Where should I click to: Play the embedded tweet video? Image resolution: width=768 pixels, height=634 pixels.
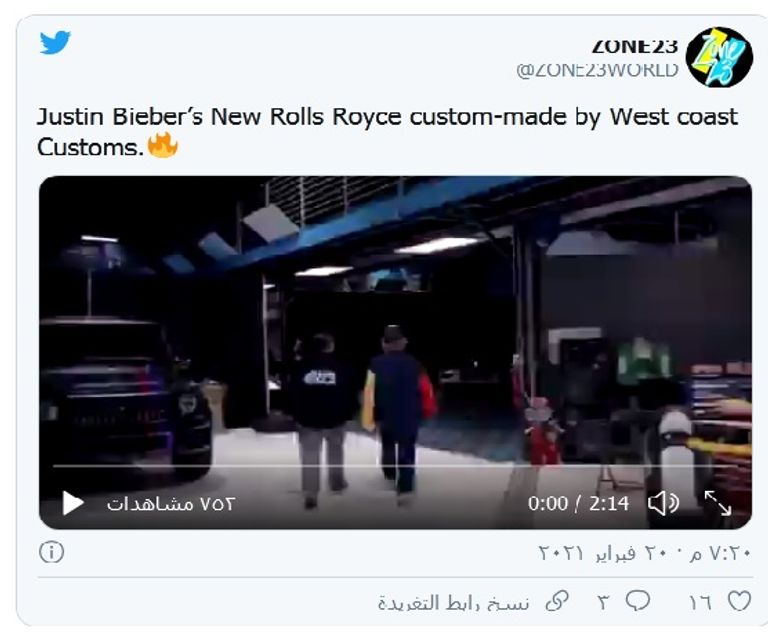[x=73, y=503]
